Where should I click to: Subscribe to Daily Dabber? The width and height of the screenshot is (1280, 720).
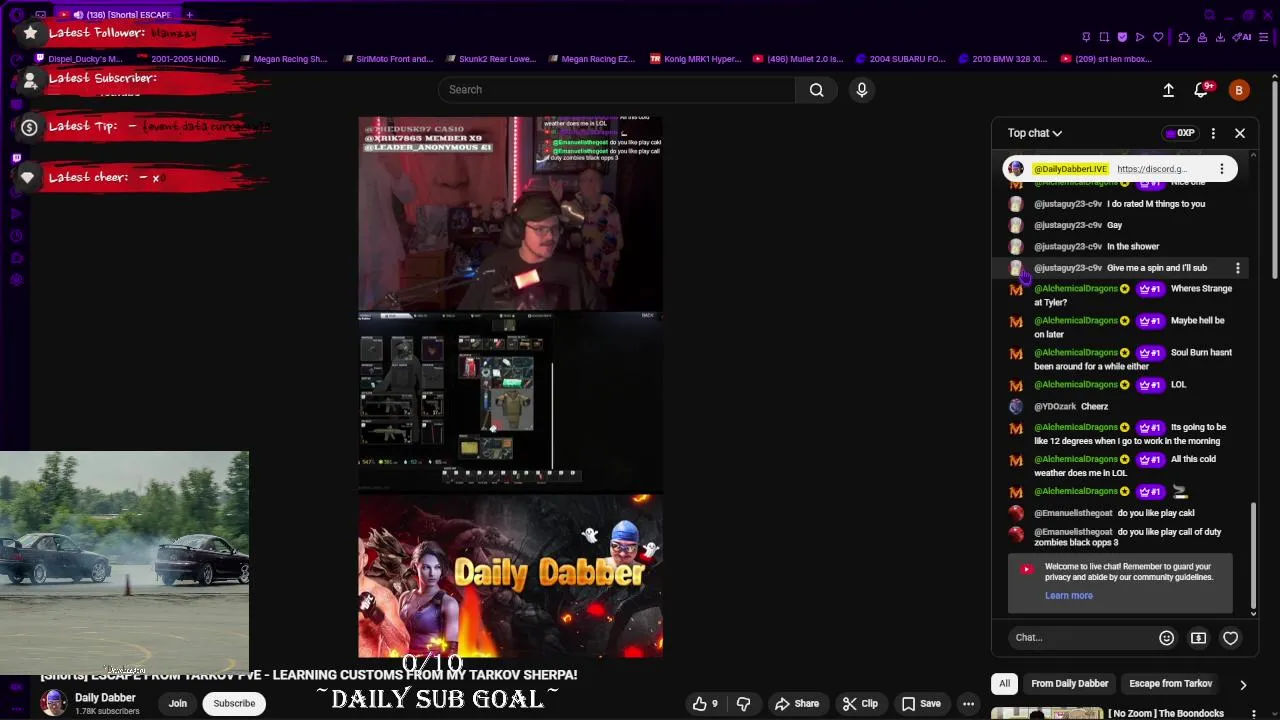(234, 704)
